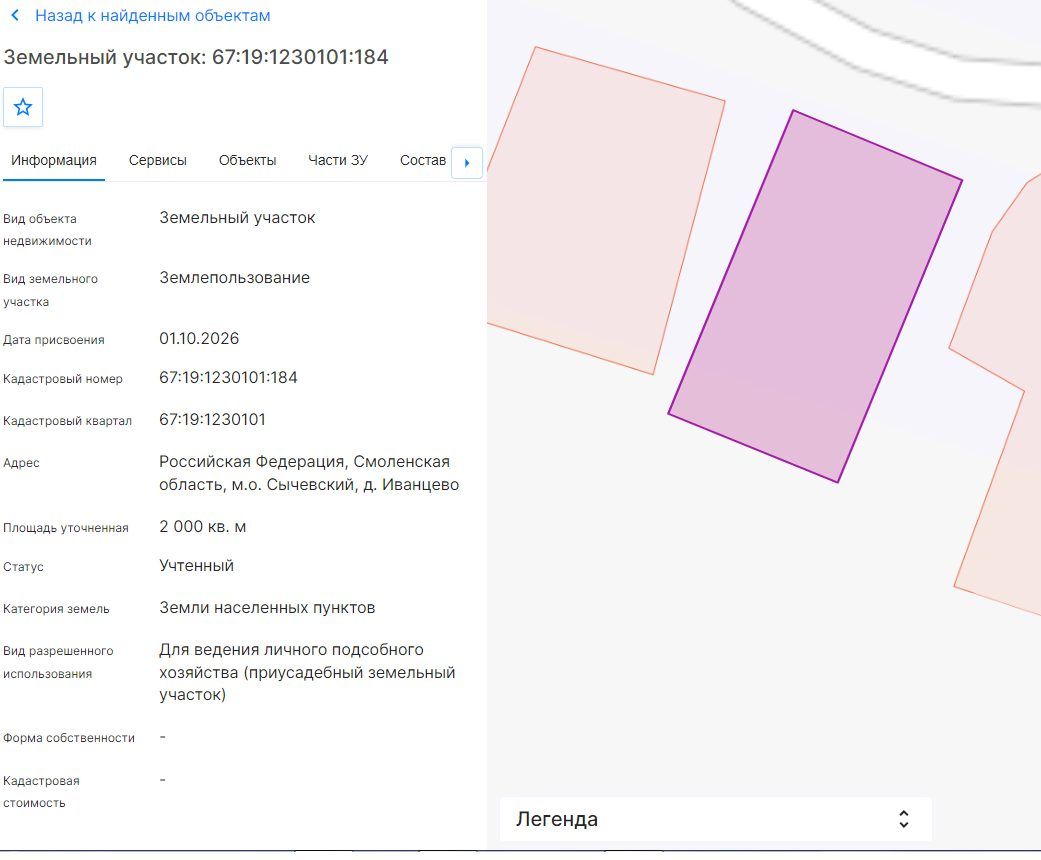Screen dimensions: 1041x860
Task: Click the date value 01.10.2026
Action: [199, 338]
